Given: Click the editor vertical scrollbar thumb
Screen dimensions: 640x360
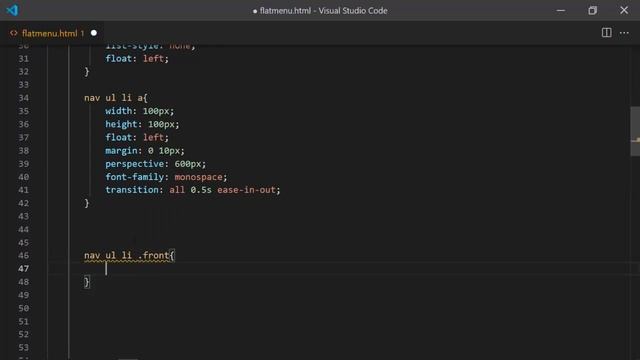Looking at the screenshot, I should 635,131.
